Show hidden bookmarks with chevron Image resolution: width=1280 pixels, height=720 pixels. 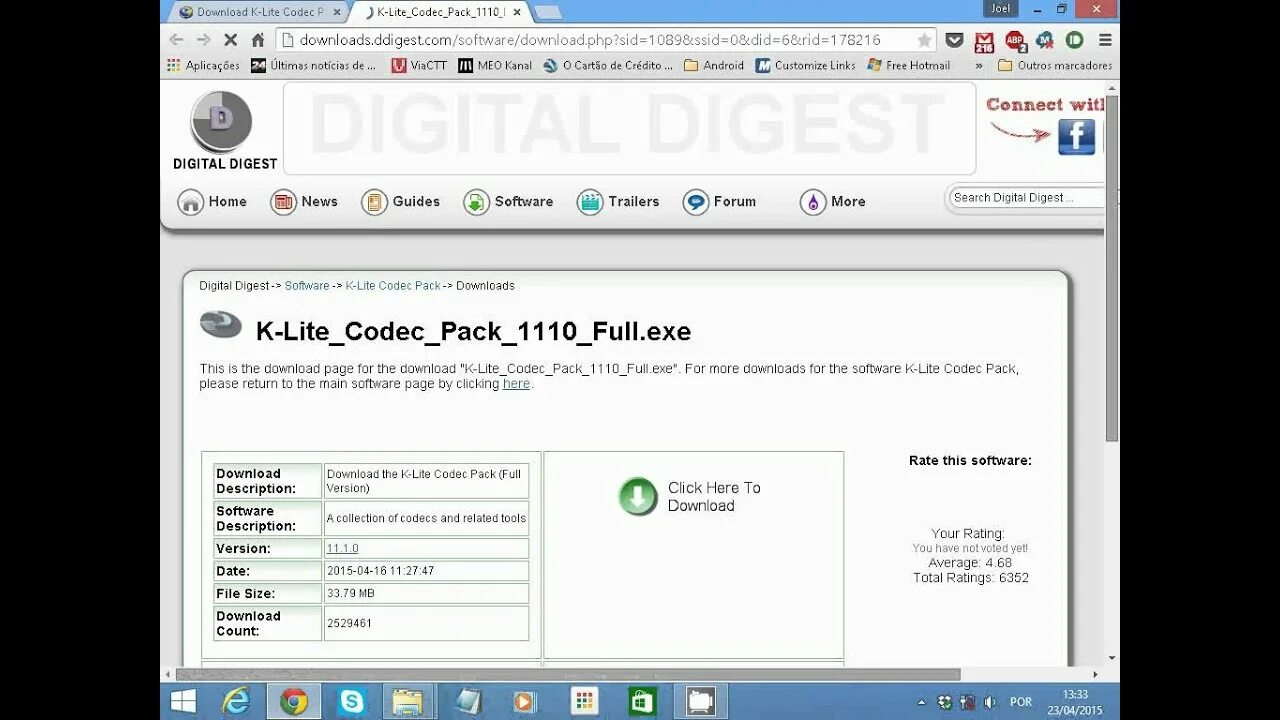[x=979, y=65]
